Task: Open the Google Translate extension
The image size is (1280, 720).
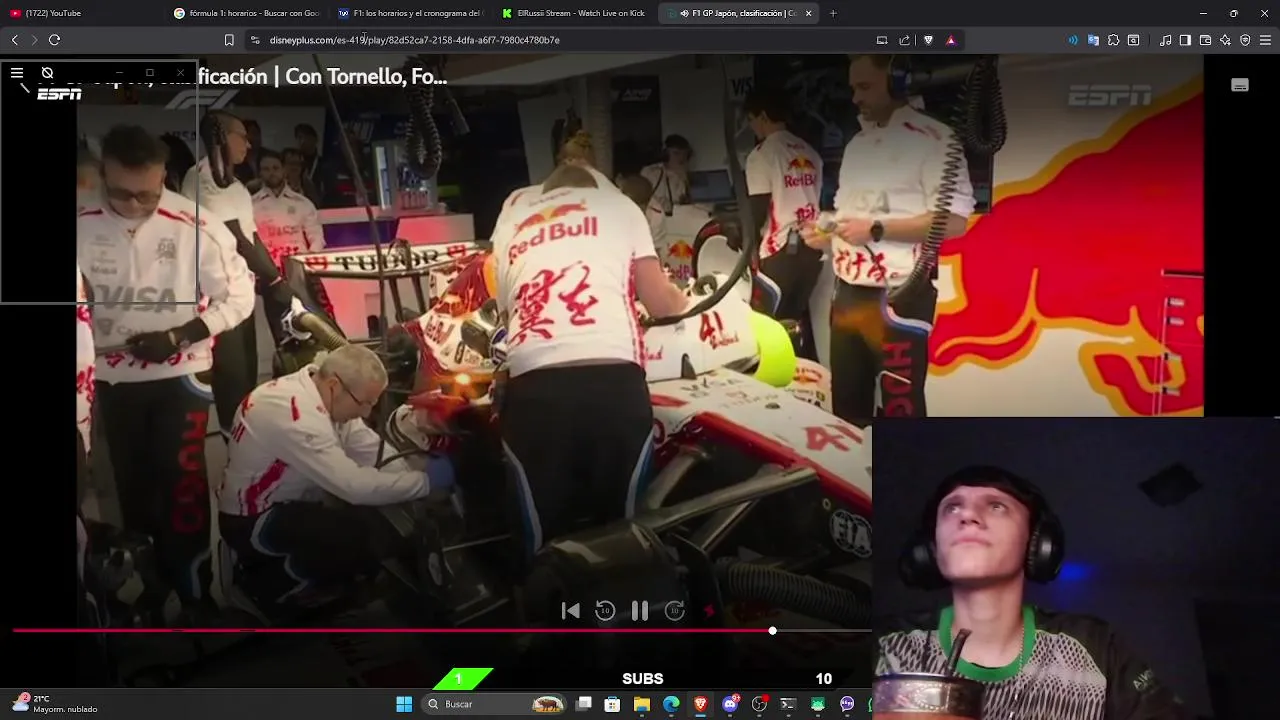Action: click(x=1093, y=40)
